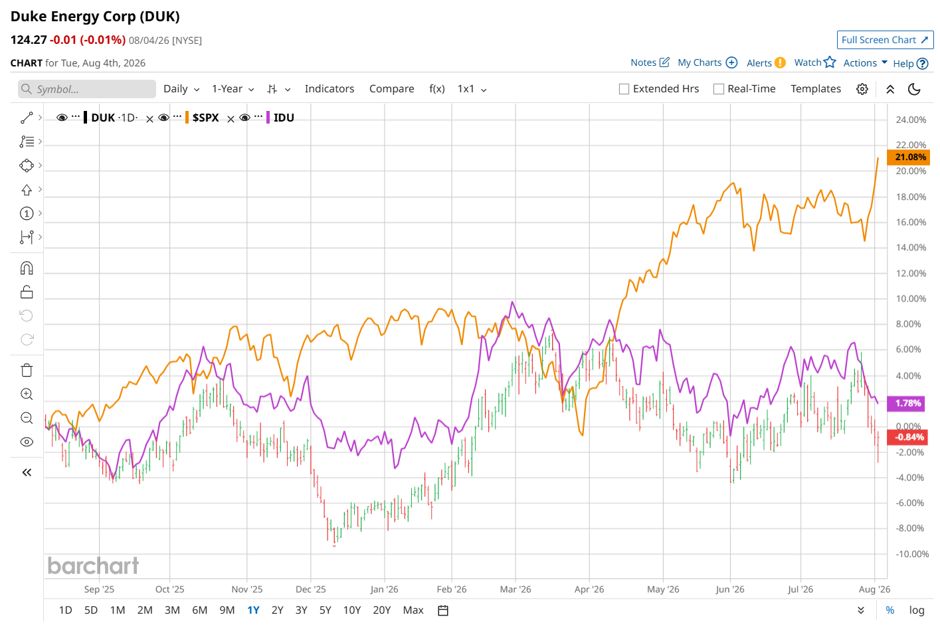Screen dimensions: 940x625
Task: Select the trend line drawing tool
Action: [x=26, y=118]
